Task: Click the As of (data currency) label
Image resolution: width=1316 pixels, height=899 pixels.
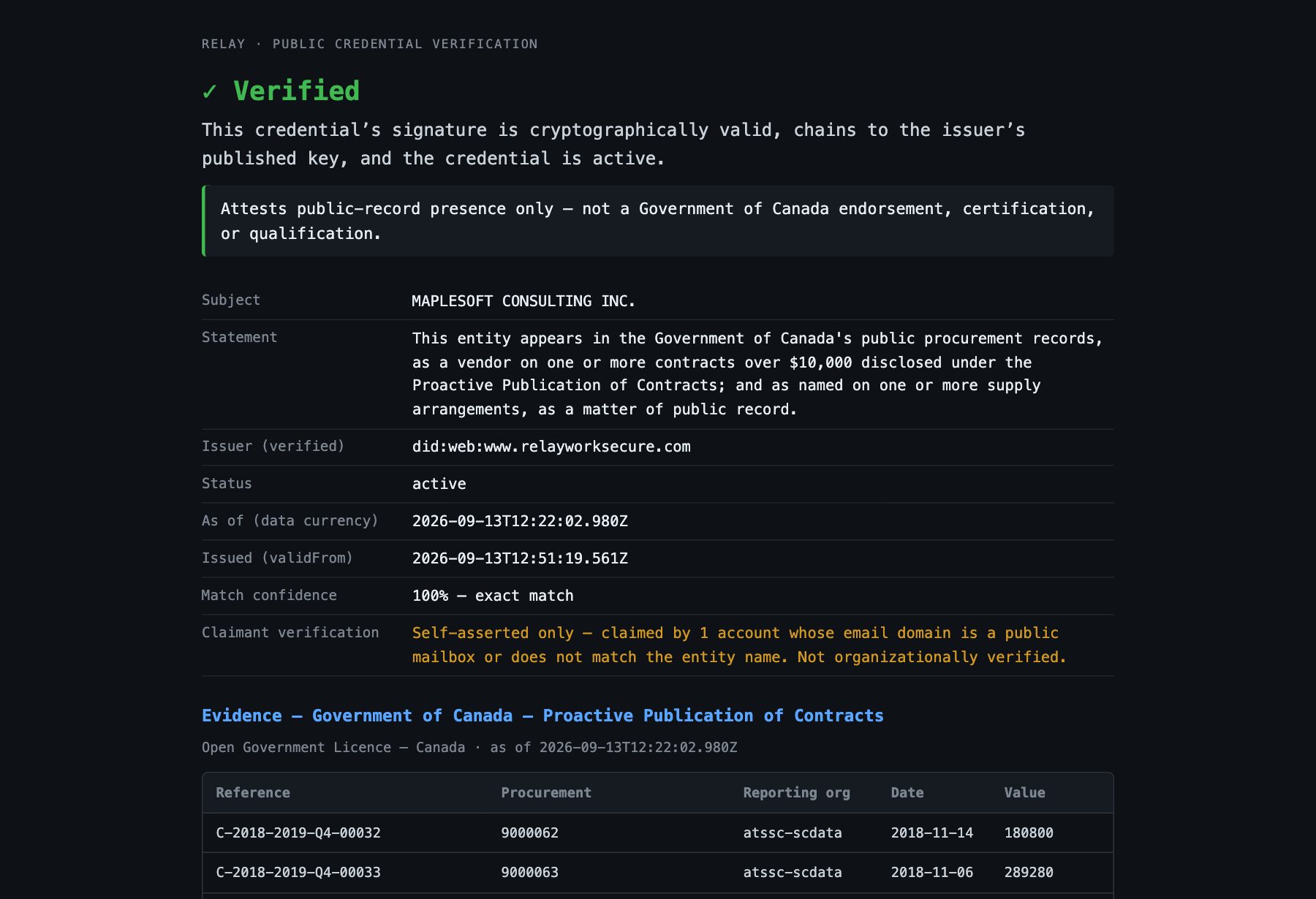Action: pos(290,520)
